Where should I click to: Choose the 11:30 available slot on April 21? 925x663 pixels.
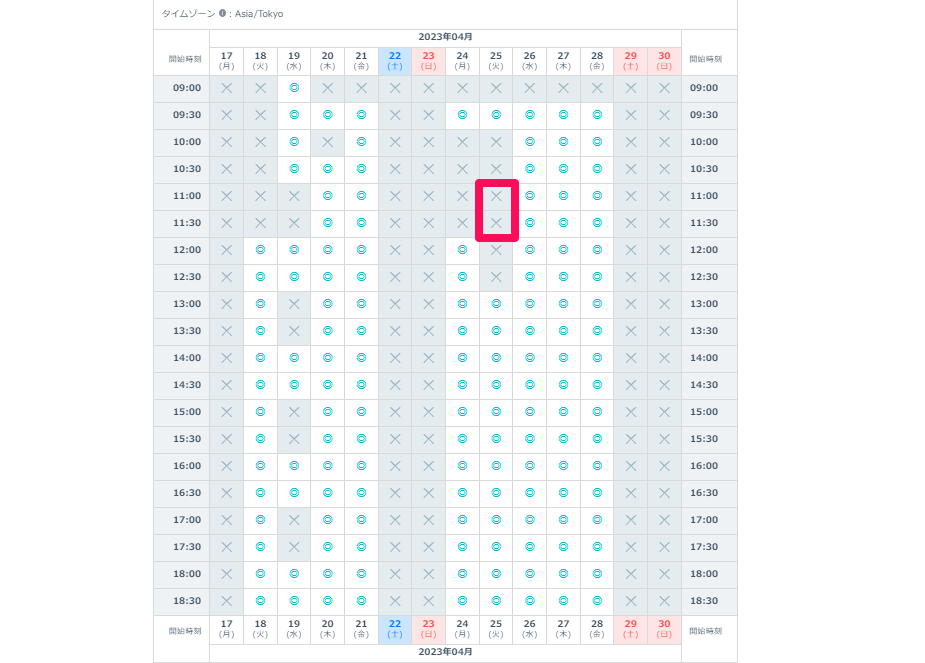[362, 223]
